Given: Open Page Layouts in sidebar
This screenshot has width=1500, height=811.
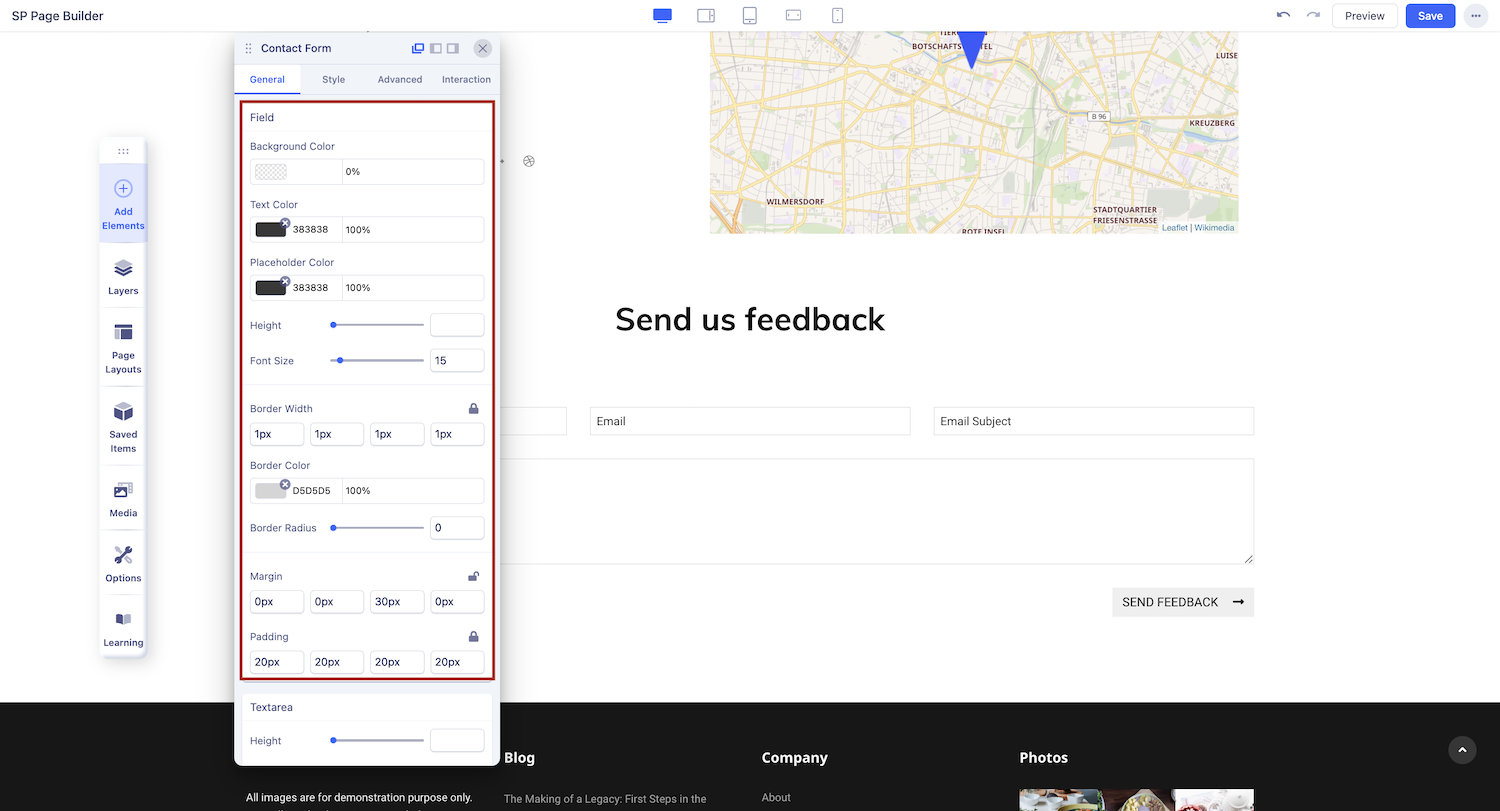Looking at the screenshot, I should [x=123, y=348].
